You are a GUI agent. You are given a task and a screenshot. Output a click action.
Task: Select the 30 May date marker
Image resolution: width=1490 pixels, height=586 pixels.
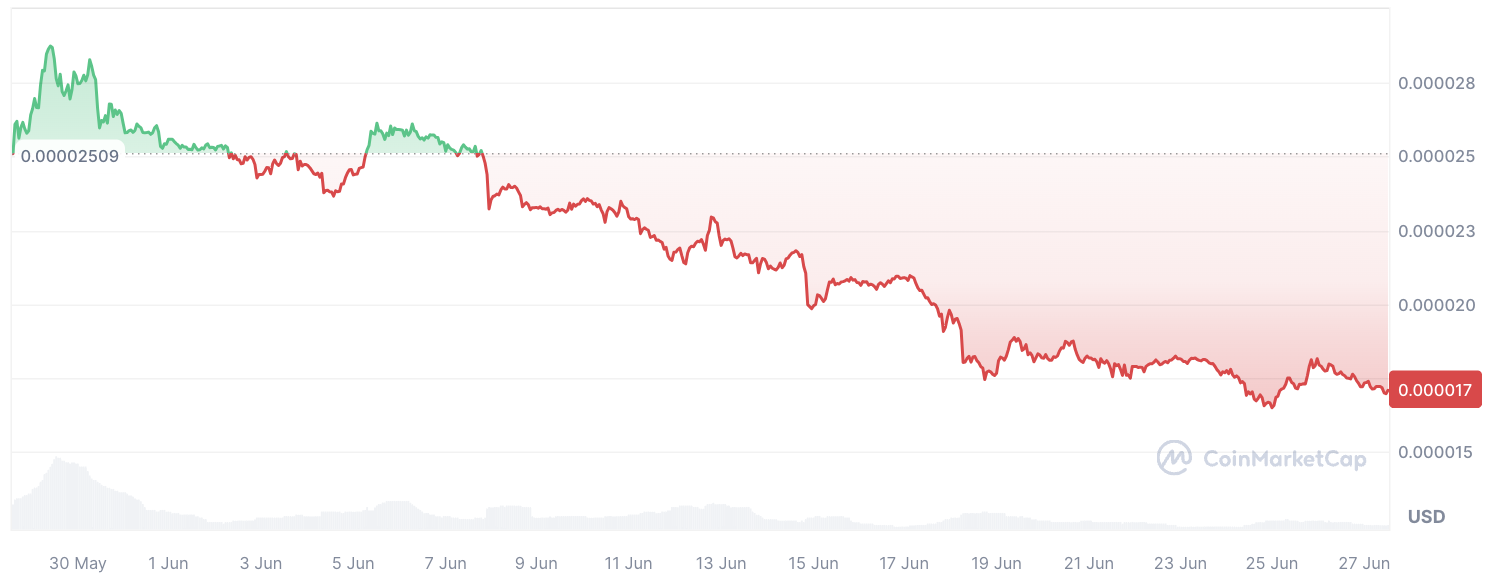point(78,564)
